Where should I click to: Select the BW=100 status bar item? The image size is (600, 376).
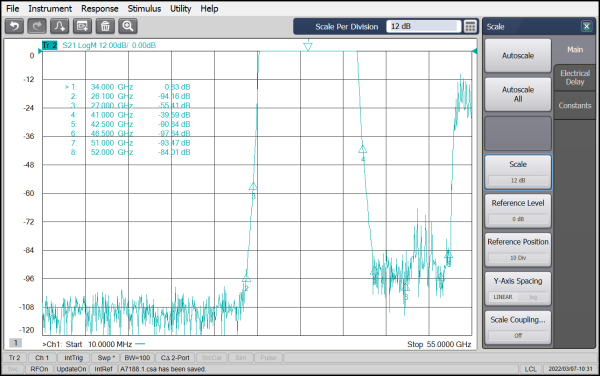pyautogui.click(x=137, y=358)
